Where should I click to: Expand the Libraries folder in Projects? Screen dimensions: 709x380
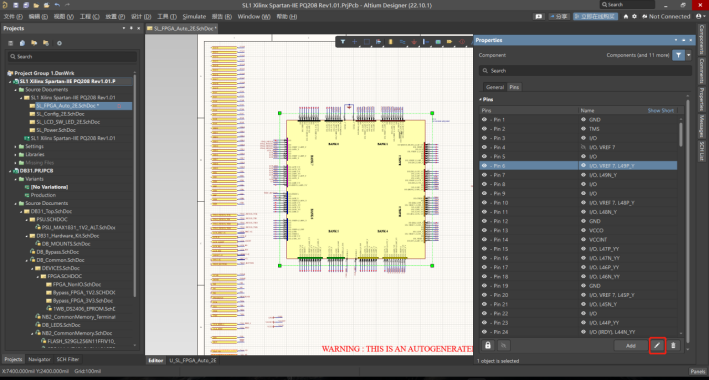(15, 155)
